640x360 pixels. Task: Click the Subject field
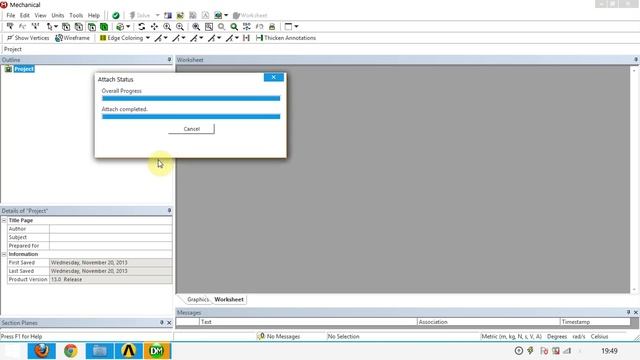click(x=111, y=238)
